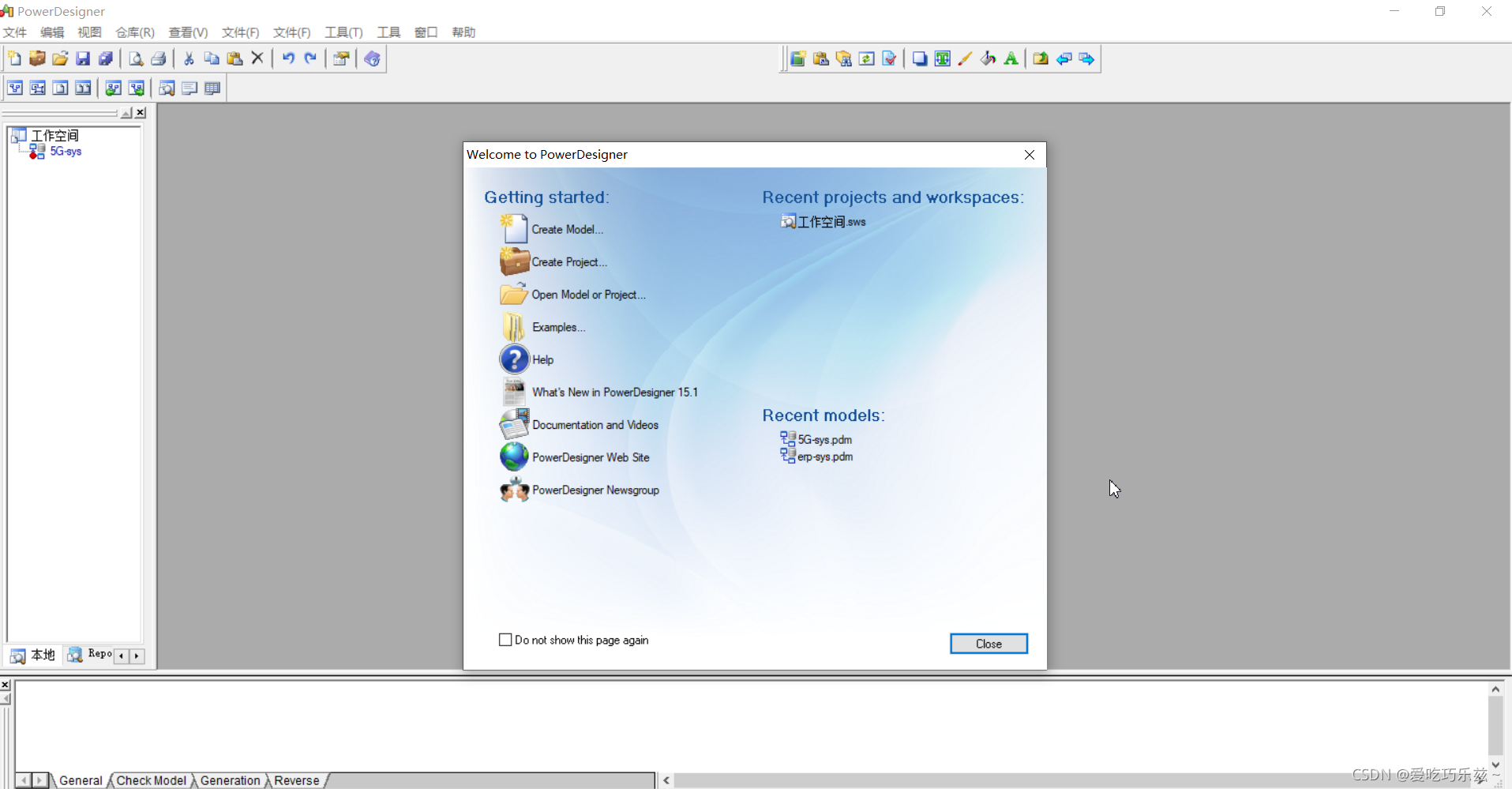Open the 窗口 menu
Screen dimensions: 1512x789
pos(426,32)
